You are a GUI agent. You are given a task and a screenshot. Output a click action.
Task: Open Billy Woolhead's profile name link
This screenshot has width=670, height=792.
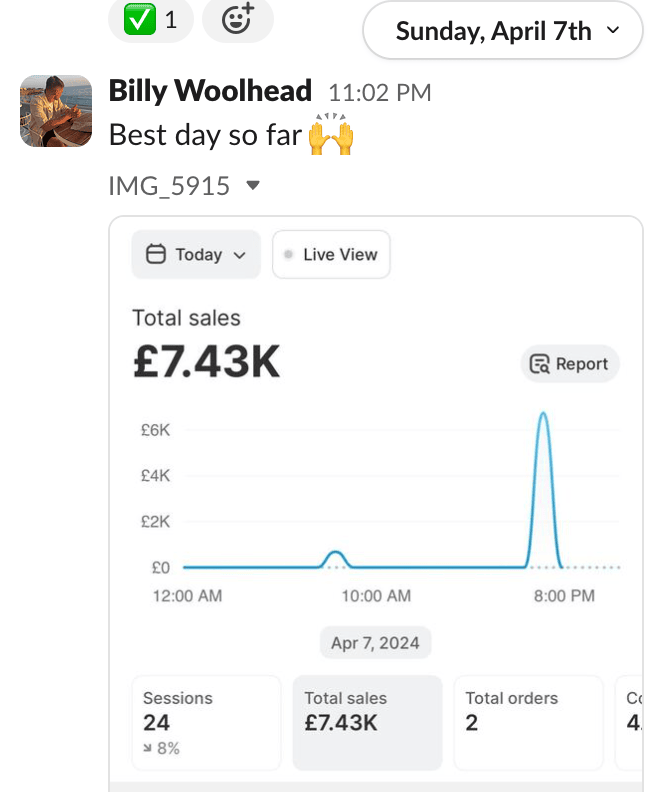(x=210, y=91)
